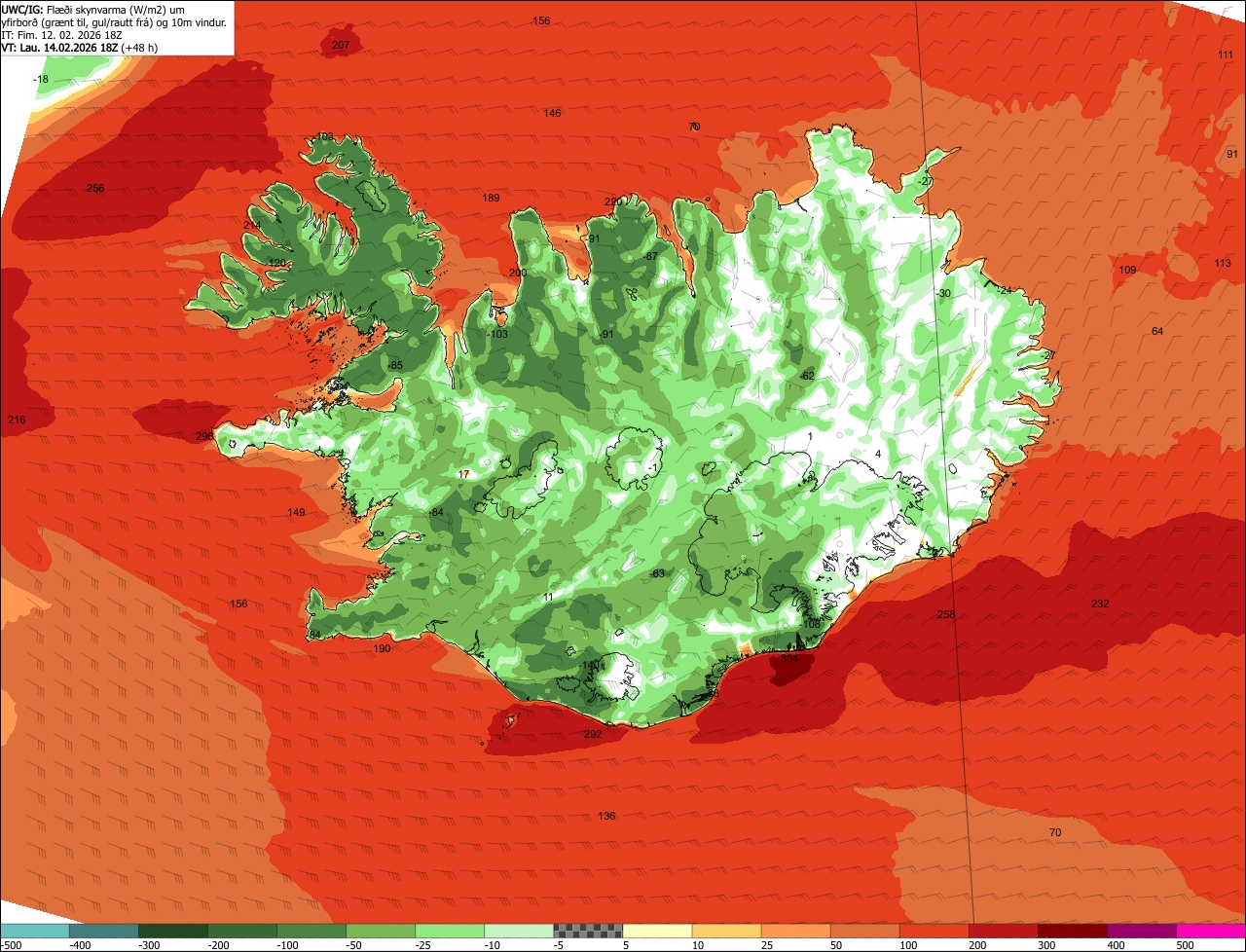Click the value 189 north of Húnaflói

491,198
